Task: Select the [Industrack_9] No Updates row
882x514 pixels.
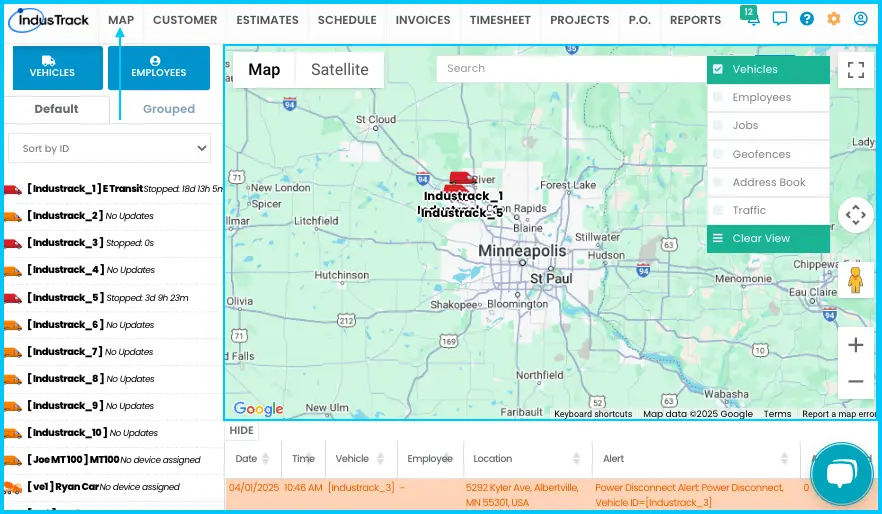Action: [x=112, y=406]
